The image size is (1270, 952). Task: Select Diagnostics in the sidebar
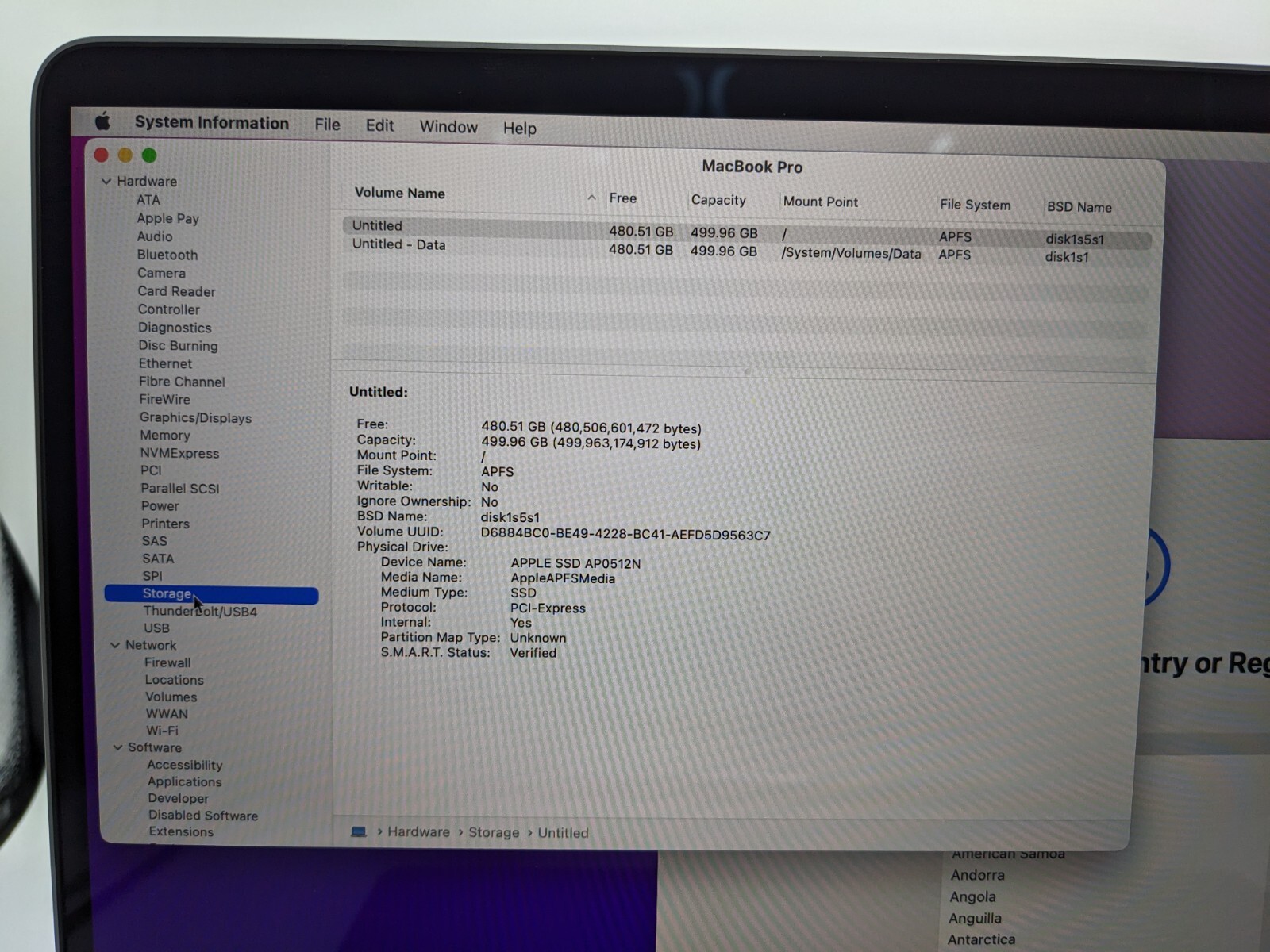click(175, 328)
